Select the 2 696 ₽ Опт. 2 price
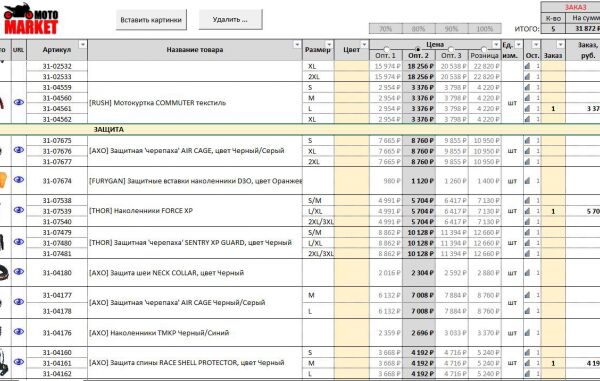Screen dimensions: 600x381 pyautogui.click(x=419, y=333)
